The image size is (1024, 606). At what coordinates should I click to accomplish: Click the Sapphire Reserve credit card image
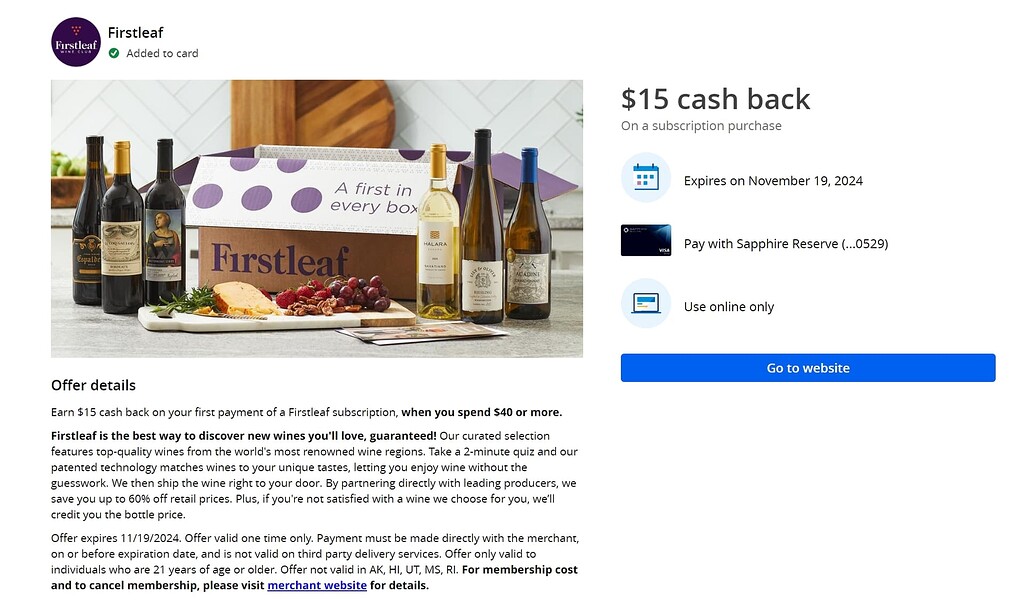point(645,240)
